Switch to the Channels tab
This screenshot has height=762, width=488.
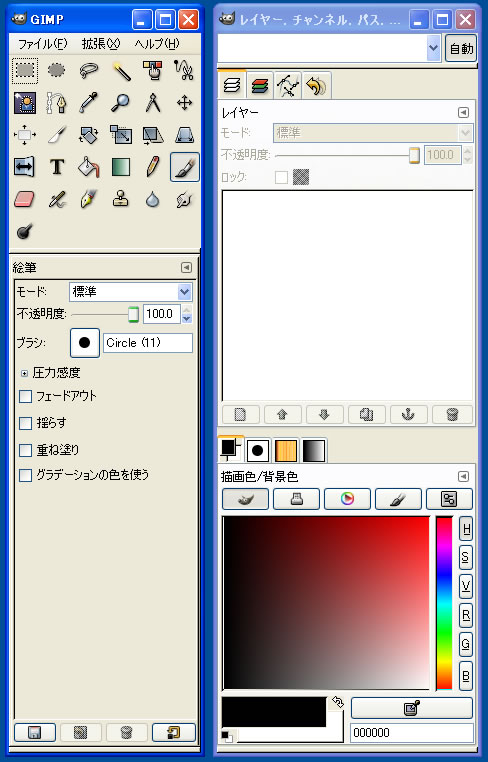pos(260,86)
